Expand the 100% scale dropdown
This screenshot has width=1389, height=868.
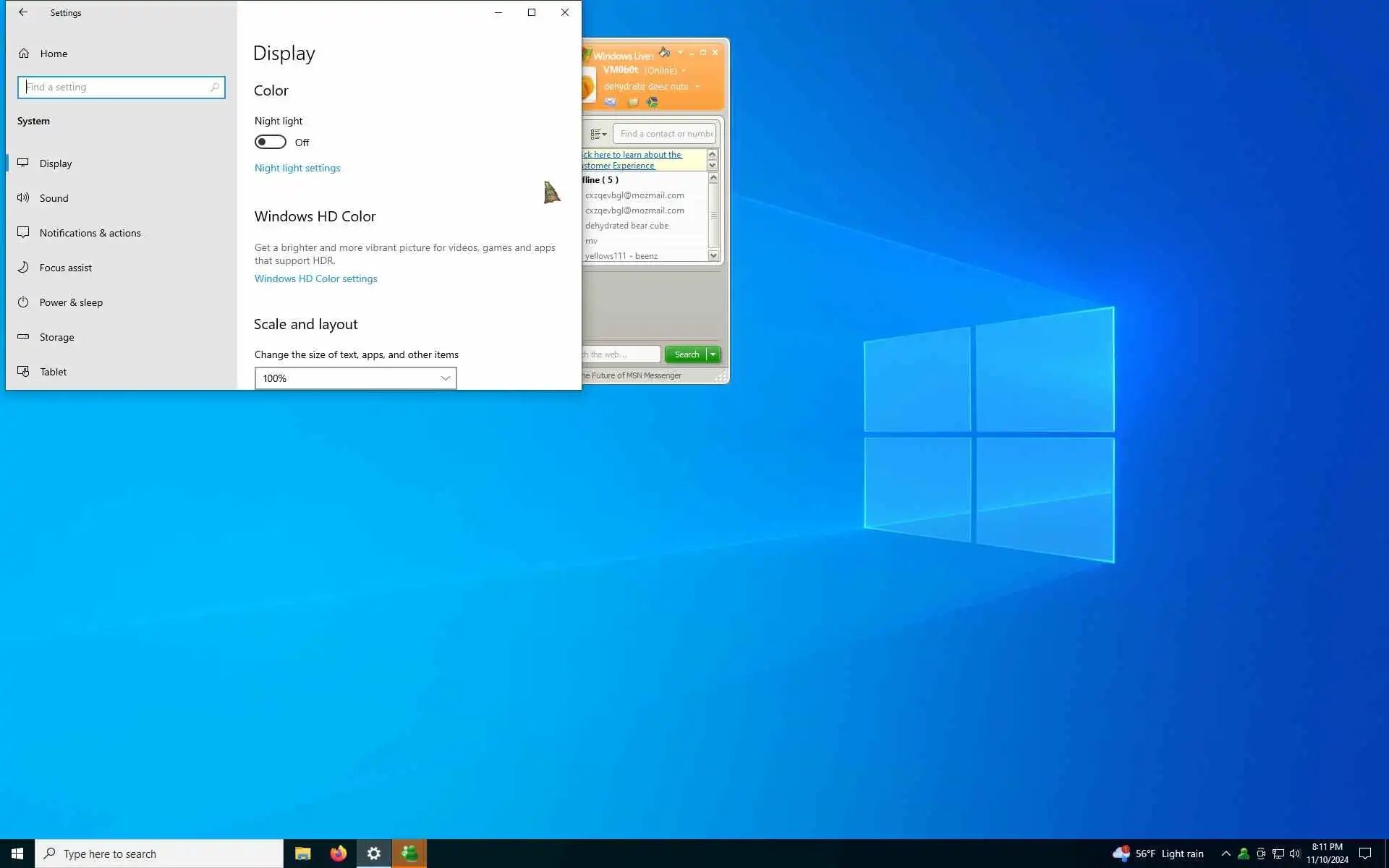(x=355, y=378)
